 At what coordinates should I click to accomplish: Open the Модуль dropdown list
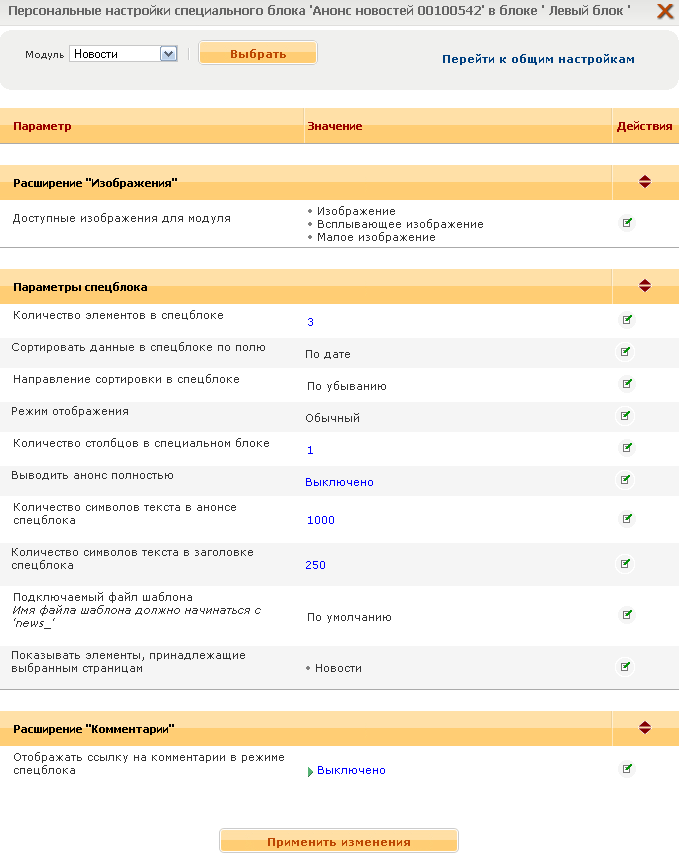coord(168,54)
